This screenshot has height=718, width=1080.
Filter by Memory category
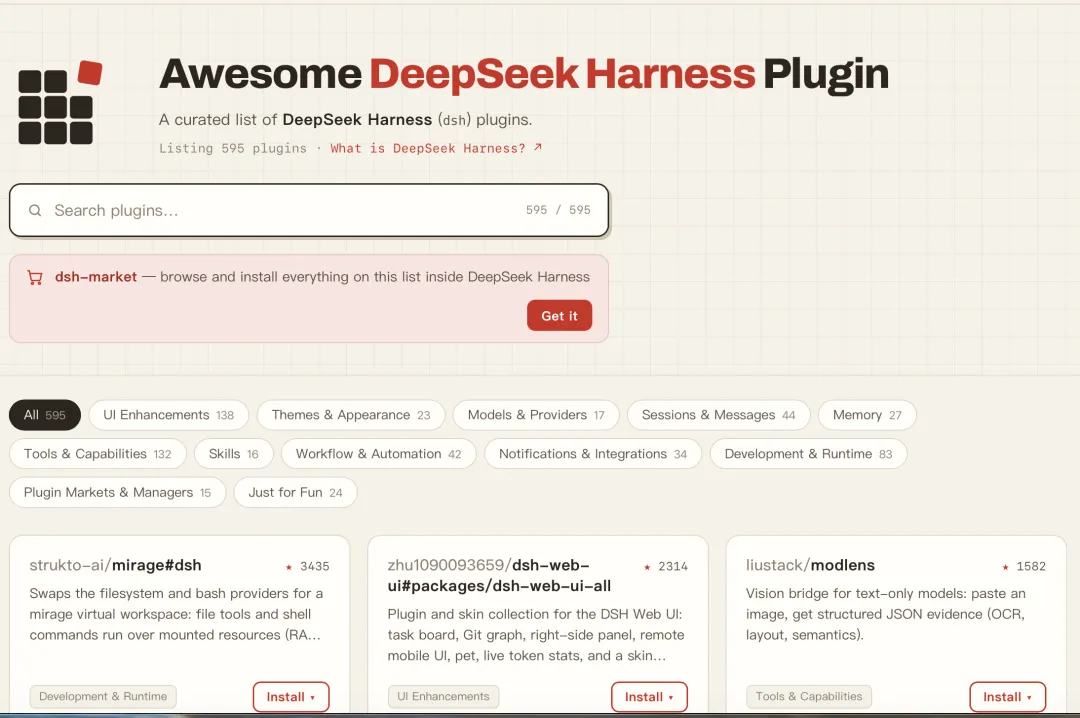pos(867,415)
